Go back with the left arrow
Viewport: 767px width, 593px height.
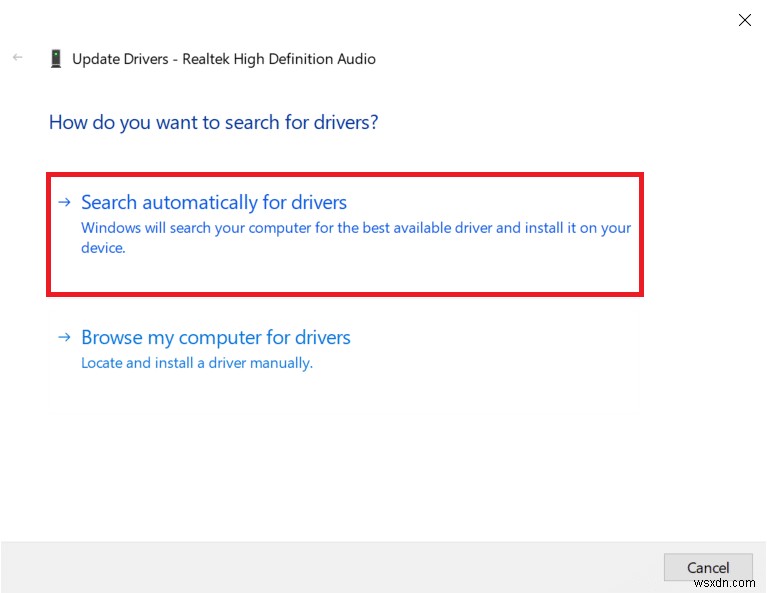(x=18, y=58)
